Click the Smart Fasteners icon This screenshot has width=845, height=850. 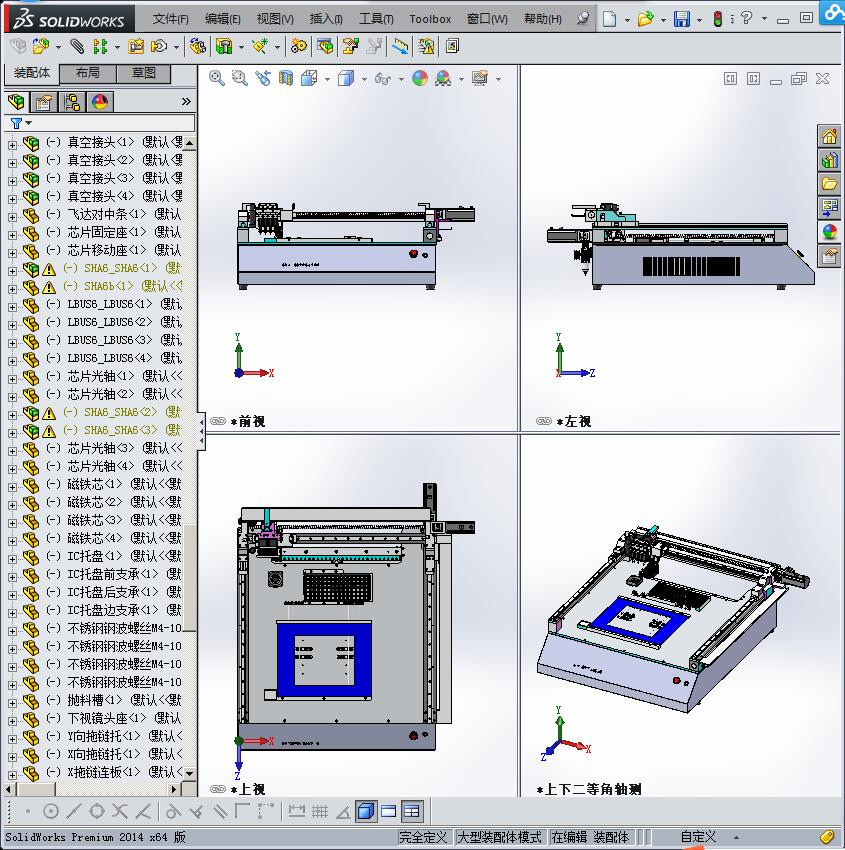click(136, 47)
